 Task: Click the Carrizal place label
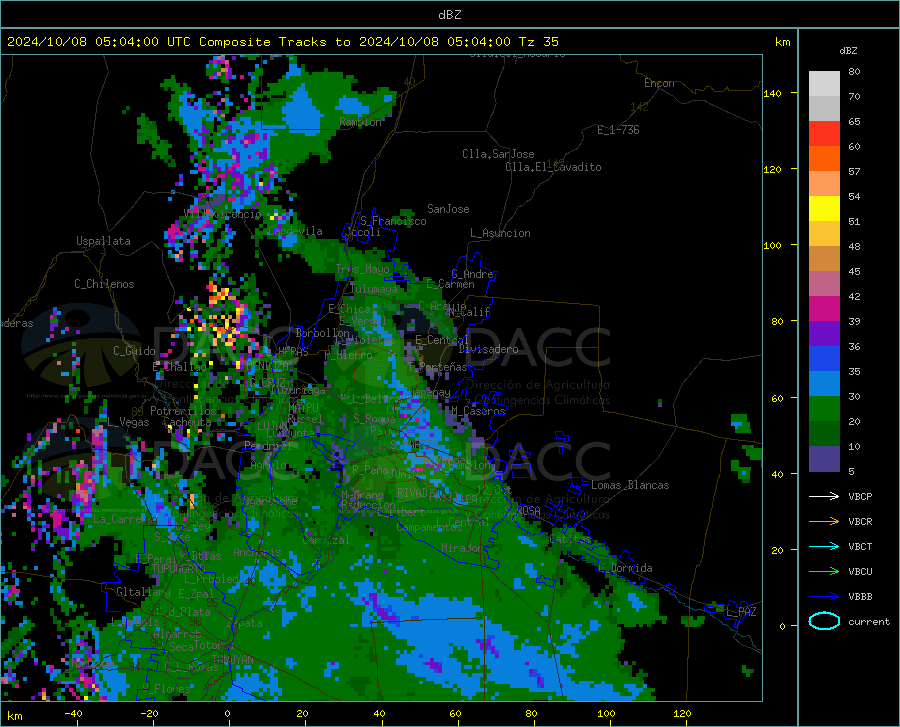tap(325, 540)
